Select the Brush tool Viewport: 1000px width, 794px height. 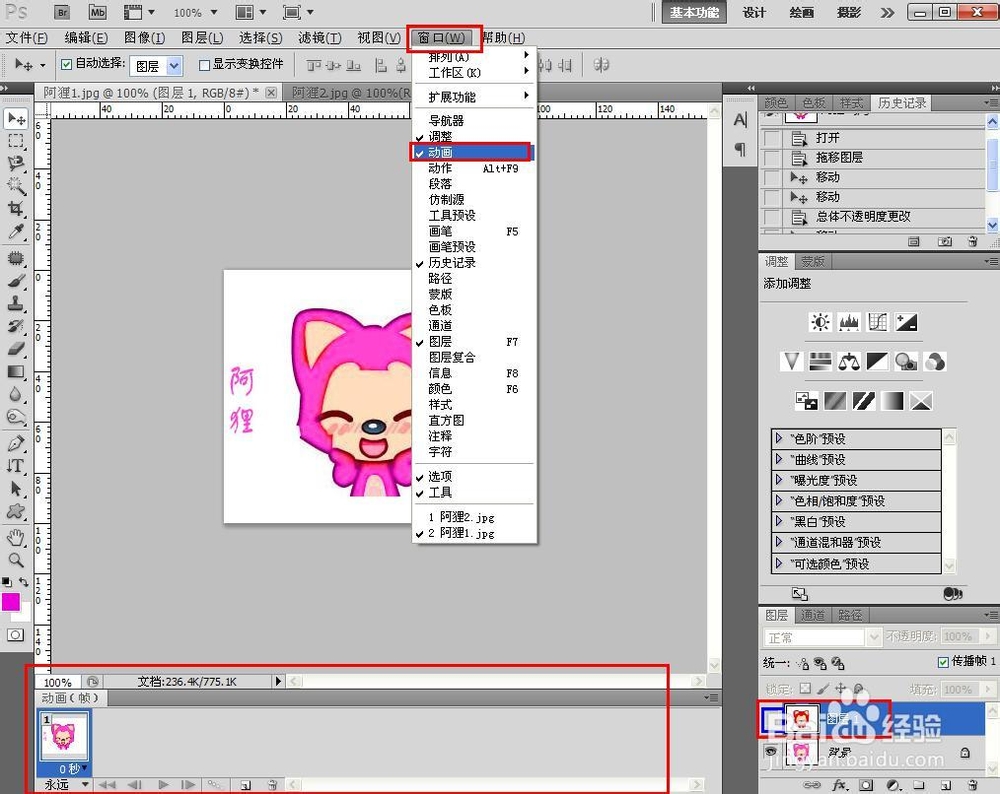tap(15, 281)
